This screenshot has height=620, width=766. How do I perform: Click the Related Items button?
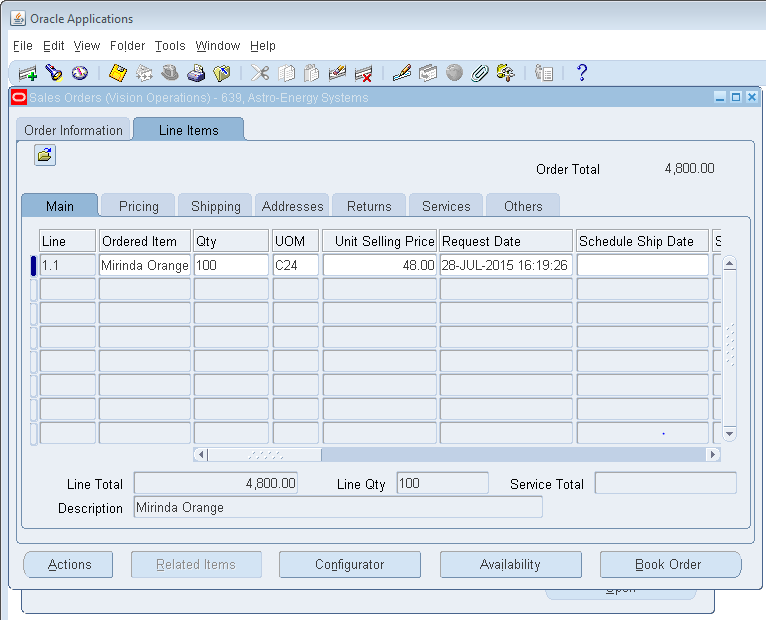(x=196, y=564)
